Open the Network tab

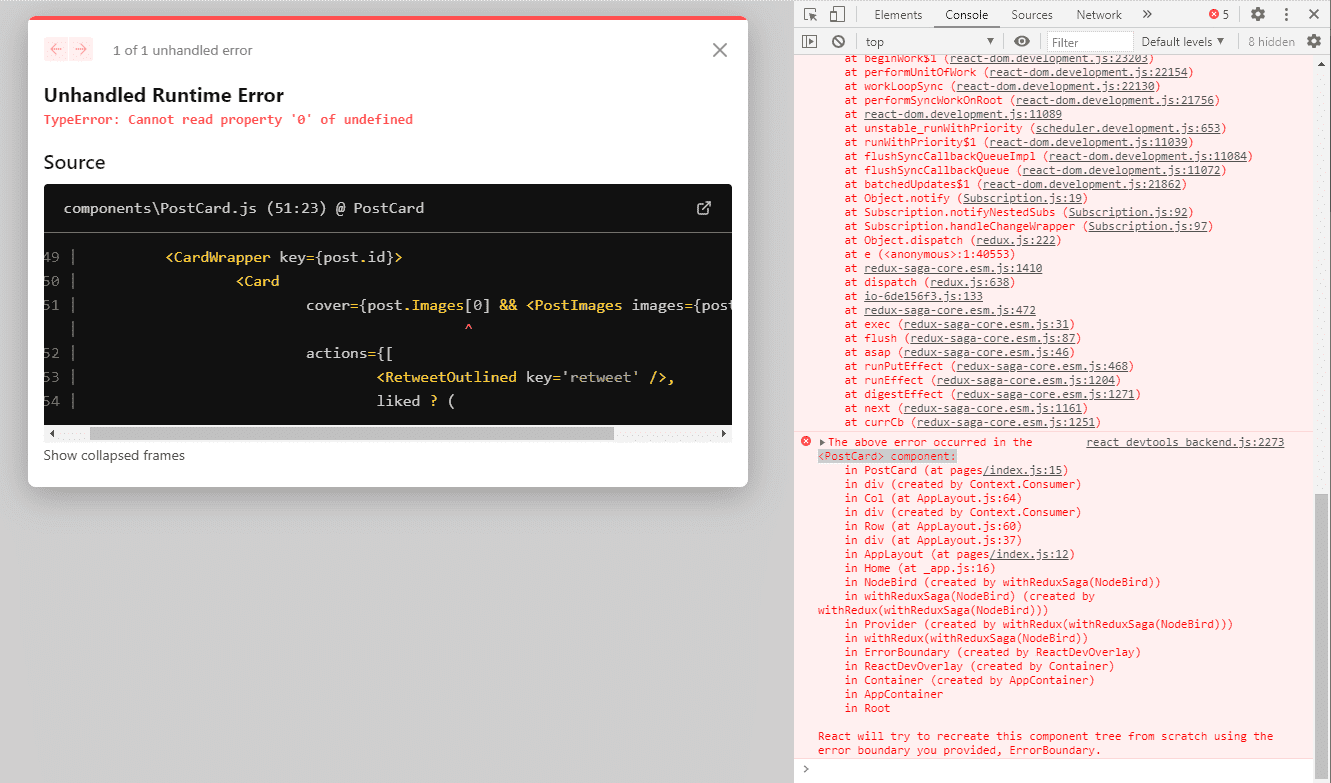[1099, 15]
